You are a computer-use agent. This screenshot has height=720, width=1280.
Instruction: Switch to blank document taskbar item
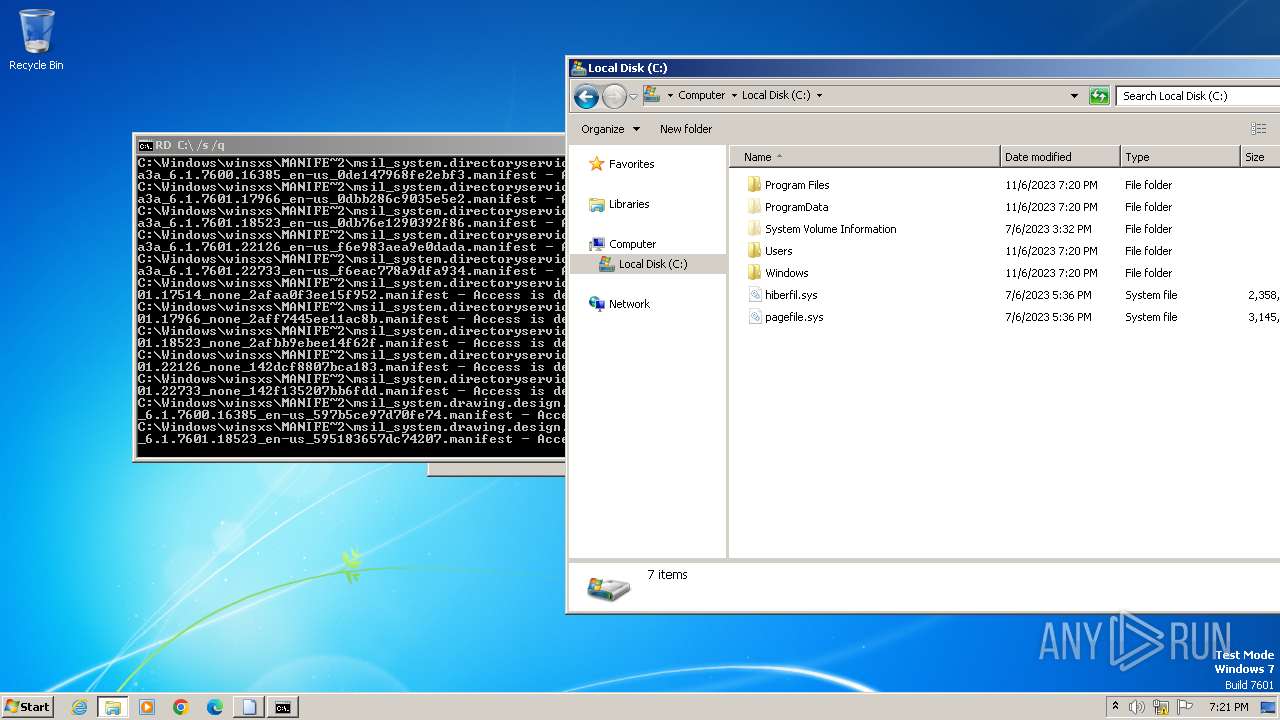(x=249, y=707)
